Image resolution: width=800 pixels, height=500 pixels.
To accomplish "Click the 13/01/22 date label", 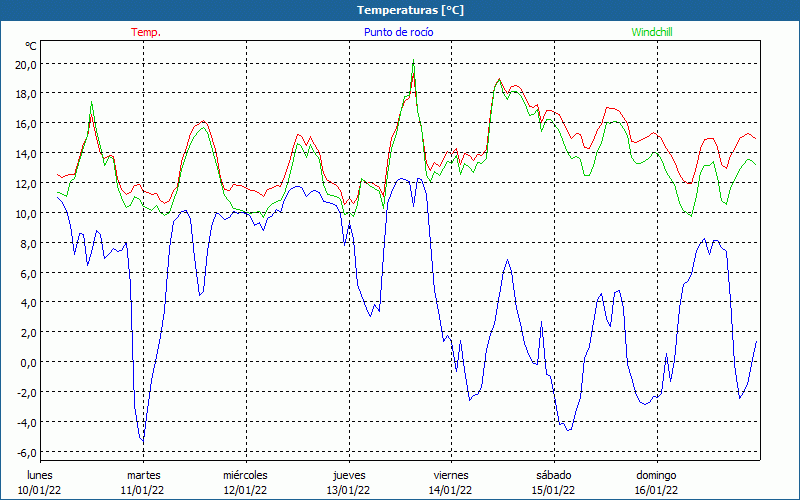I will point(348,490).
